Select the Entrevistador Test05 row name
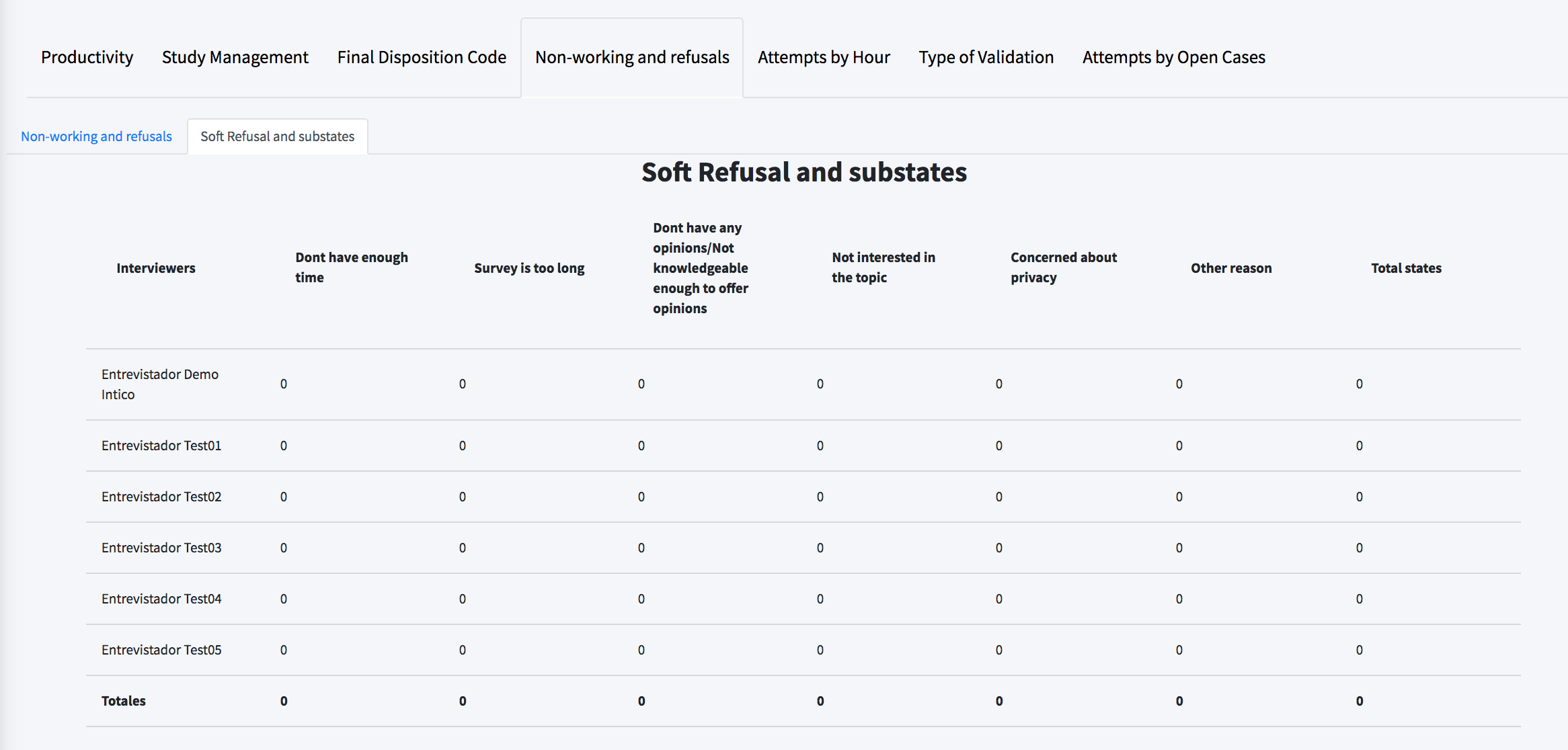This screenshot has height=750, width=1568. (x=161, y=650)
